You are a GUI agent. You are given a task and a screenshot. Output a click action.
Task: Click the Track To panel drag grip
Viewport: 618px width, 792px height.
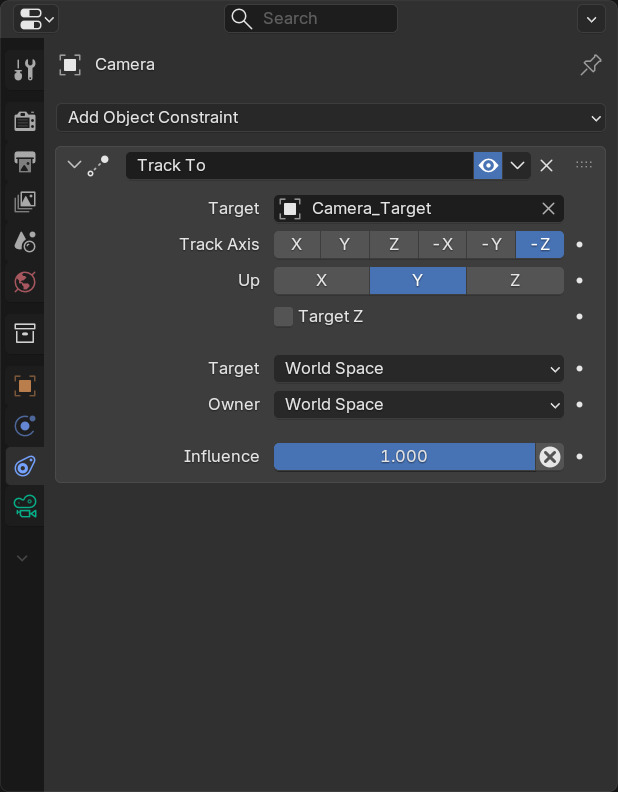pos(584,165)
